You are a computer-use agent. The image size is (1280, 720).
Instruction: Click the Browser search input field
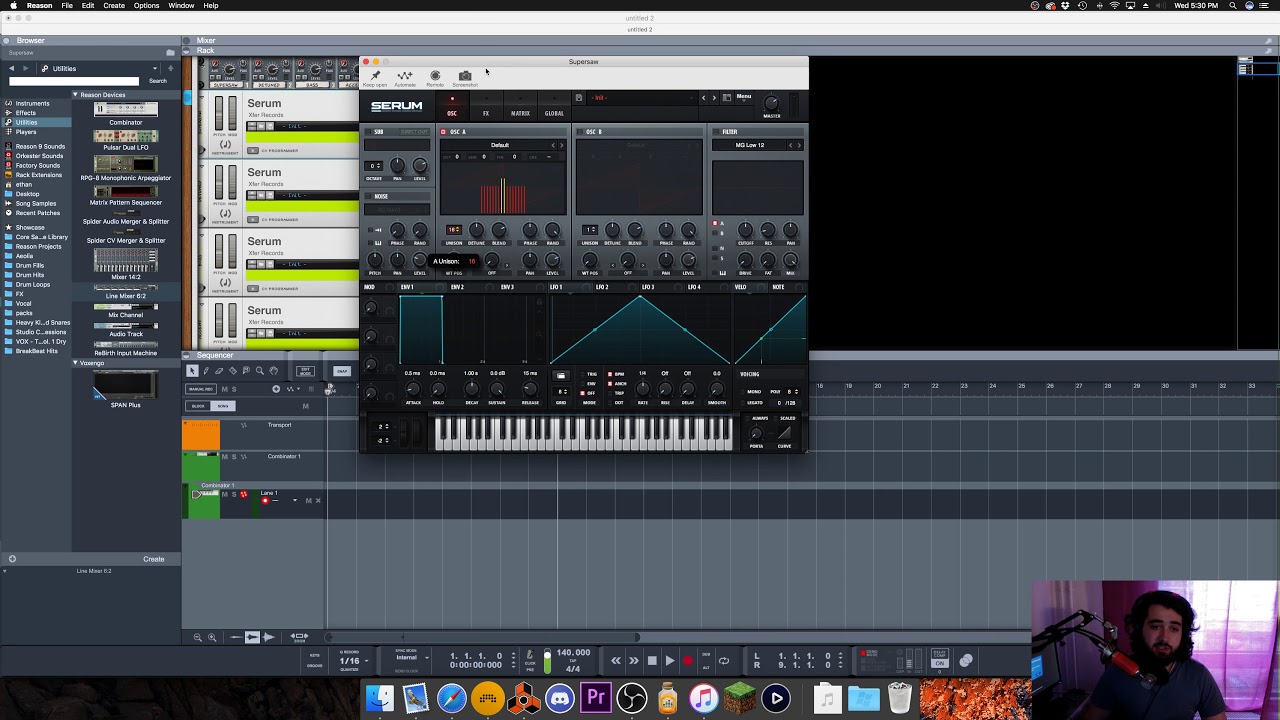(x=73, y=81)
